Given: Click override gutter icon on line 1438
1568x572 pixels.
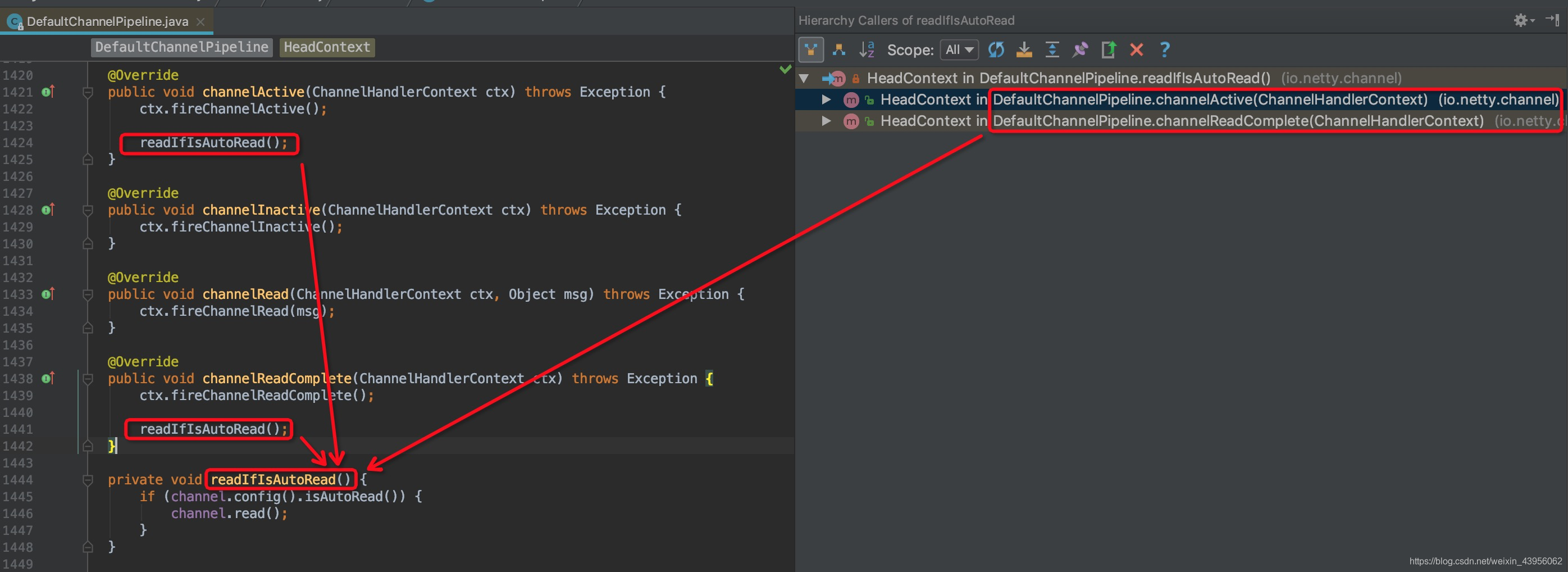Looking at the screenshot, I should coord(48,378).
